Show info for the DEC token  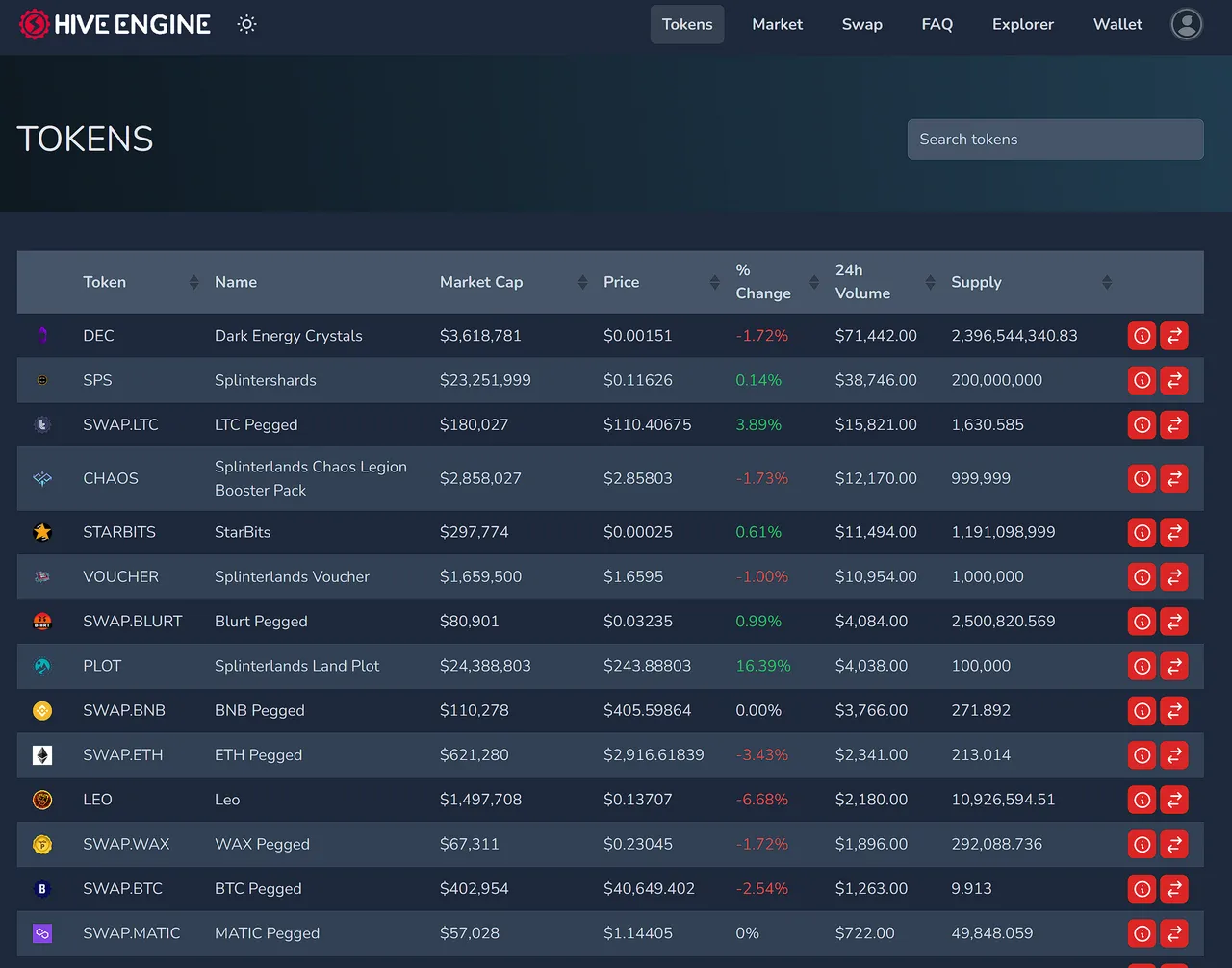pos(1142,336)
